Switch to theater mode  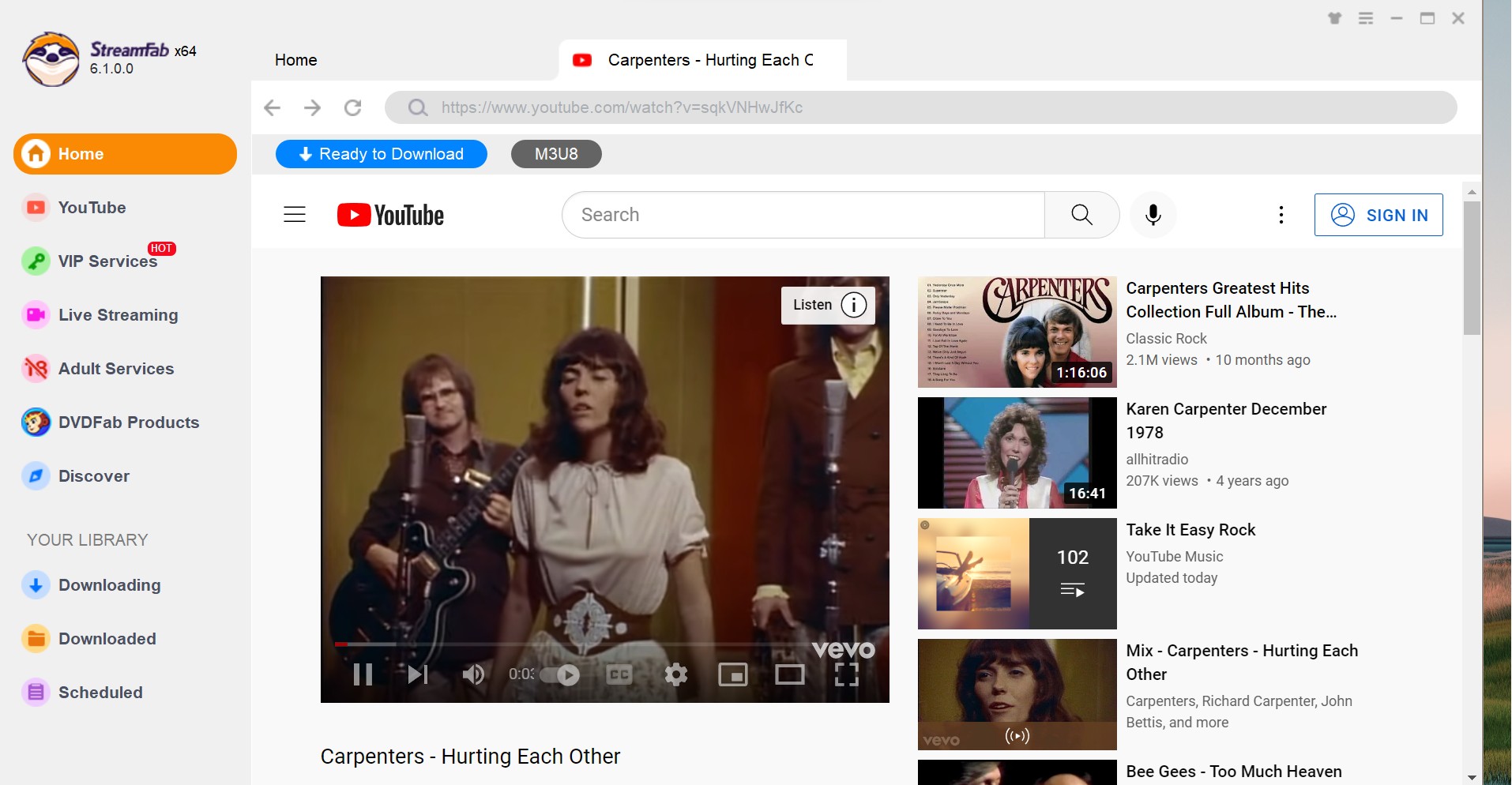(790, 674)
